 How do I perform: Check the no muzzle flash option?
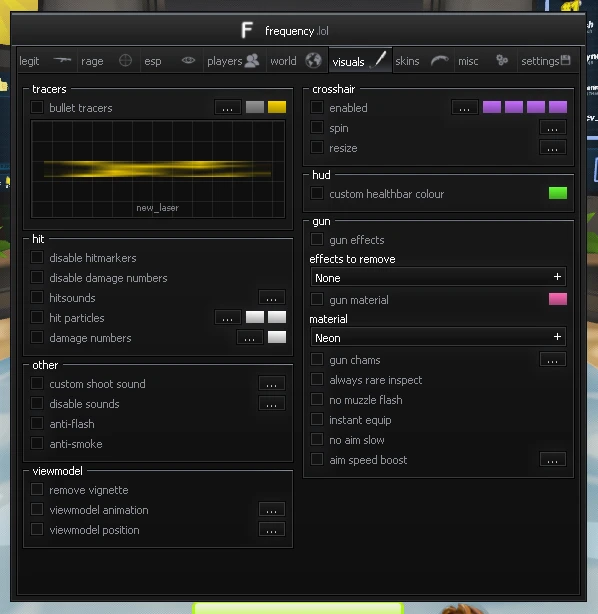coord(317,399)
